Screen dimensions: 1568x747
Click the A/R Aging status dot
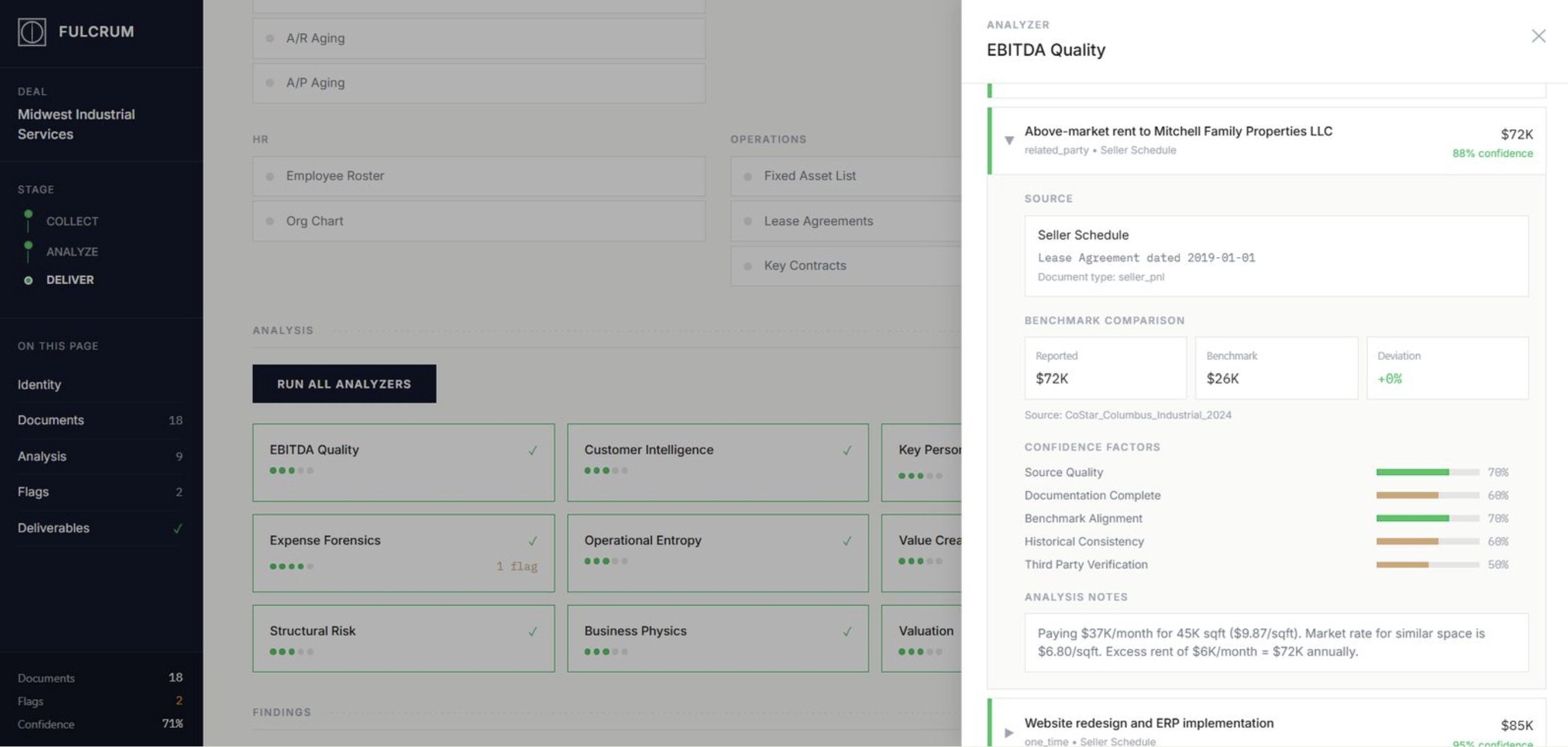point(270,38)
